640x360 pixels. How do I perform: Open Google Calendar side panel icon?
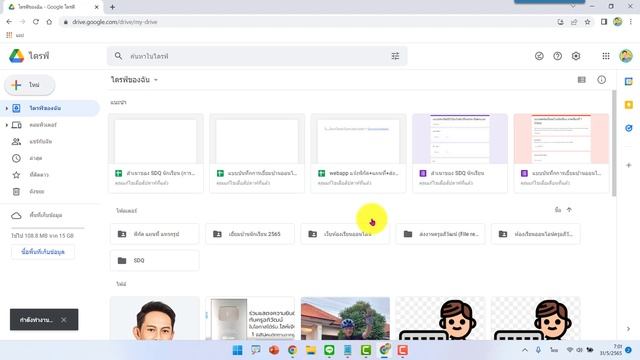[x=629, y=82]
